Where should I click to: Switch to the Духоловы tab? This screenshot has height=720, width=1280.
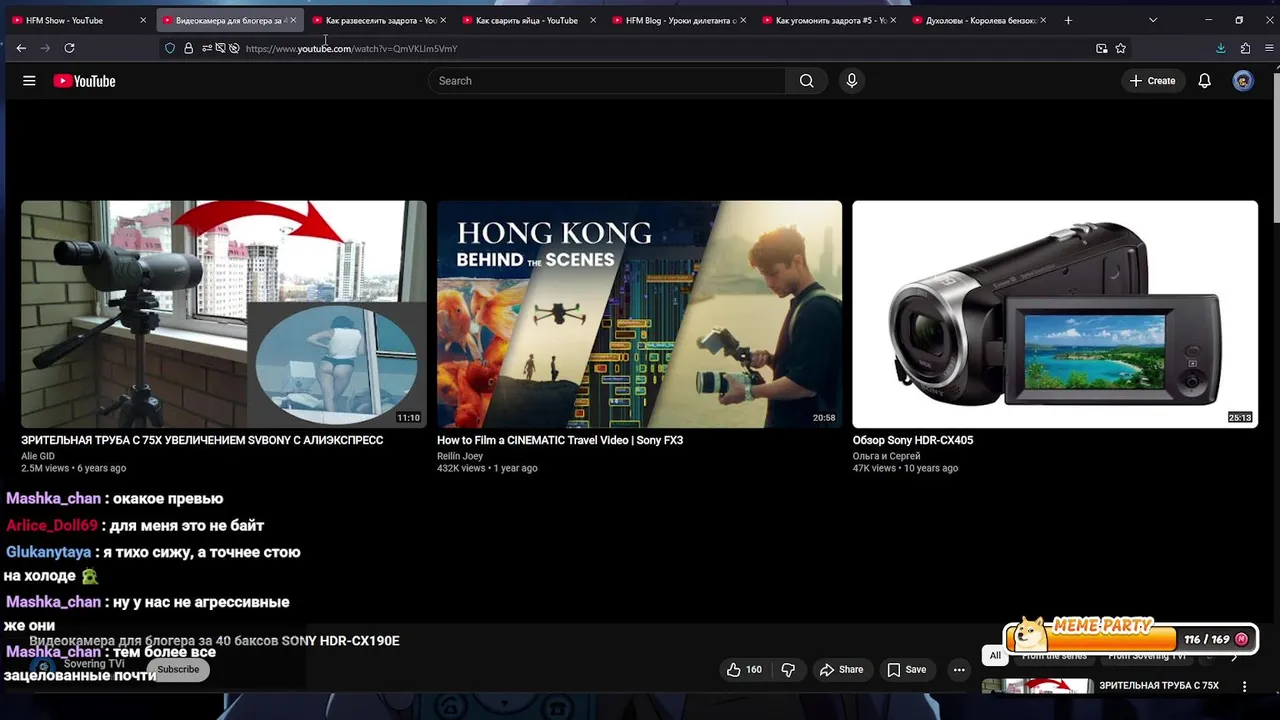(980, 20)
